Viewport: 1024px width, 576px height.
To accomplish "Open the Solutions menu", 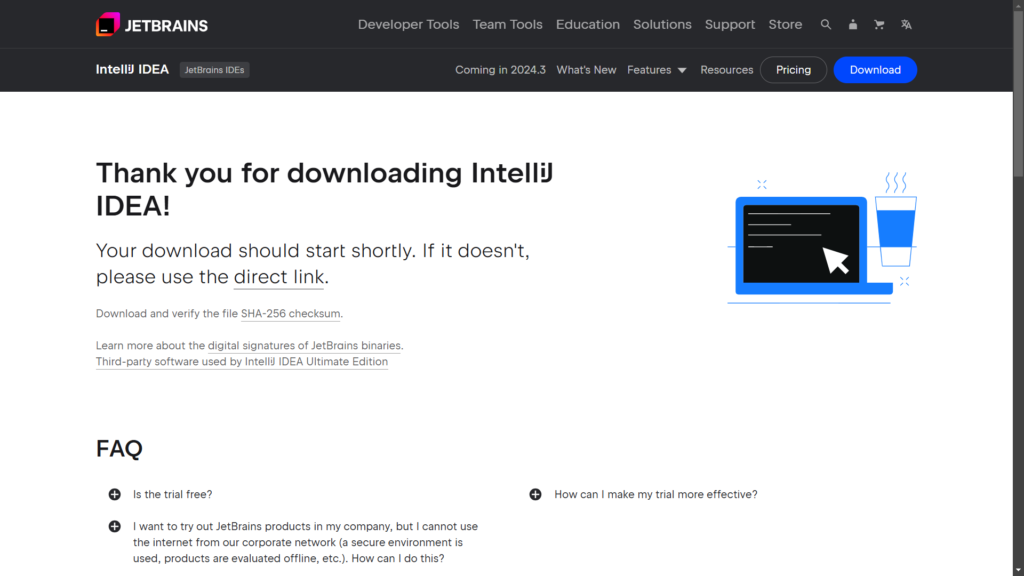I will point(662,24).
